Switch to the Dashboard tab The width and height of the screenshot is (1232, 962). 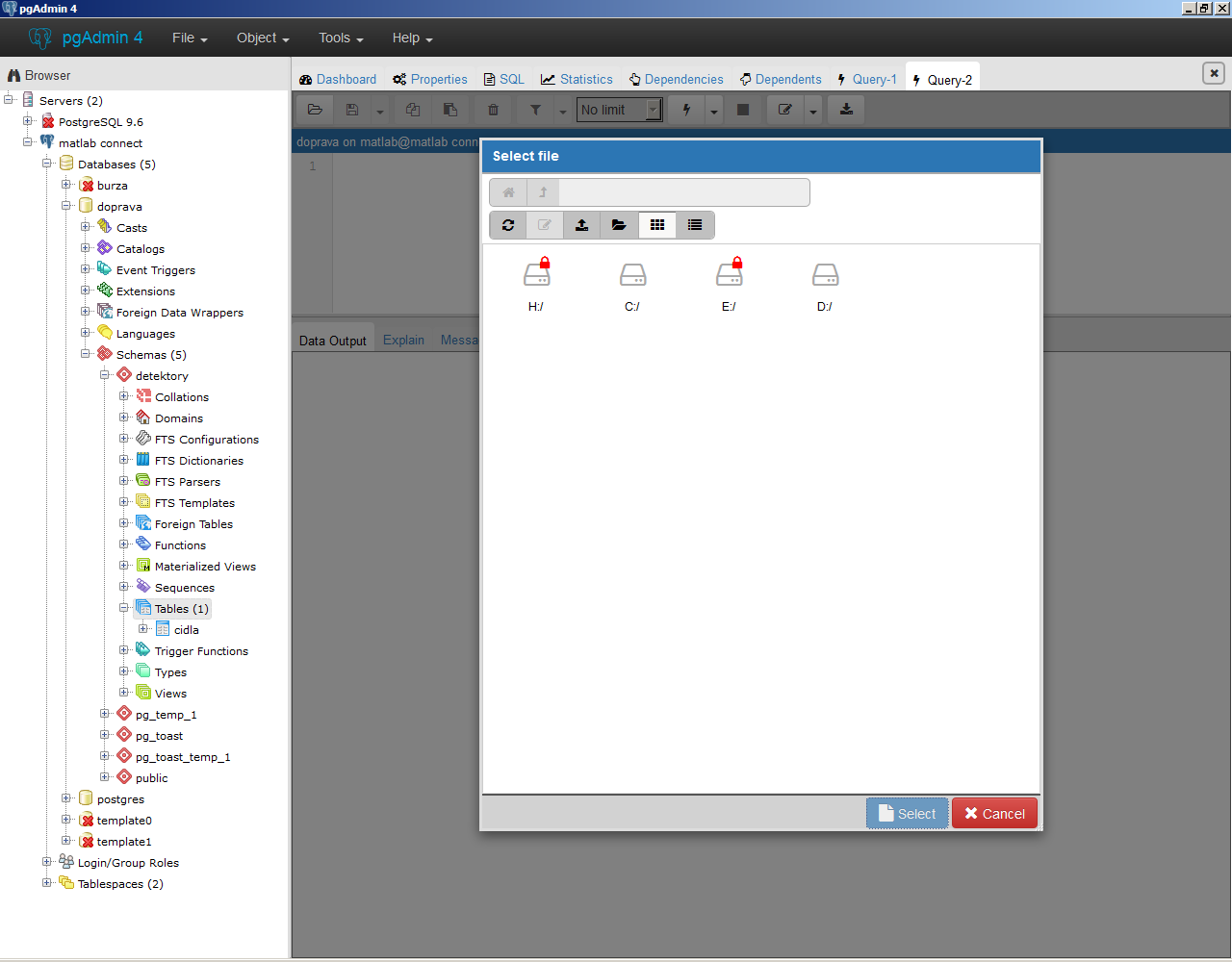point(338,79)
